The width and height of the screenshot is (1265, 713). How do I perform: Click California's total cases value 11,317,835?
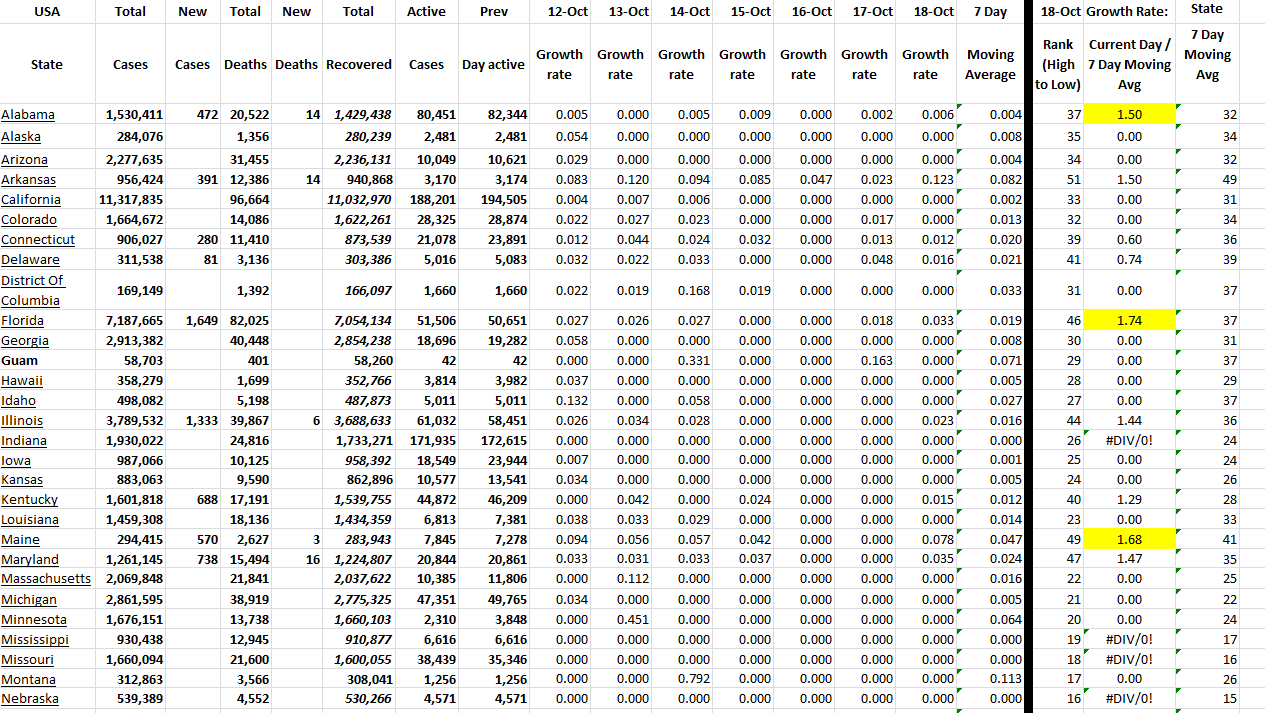(x=130, y=199)
